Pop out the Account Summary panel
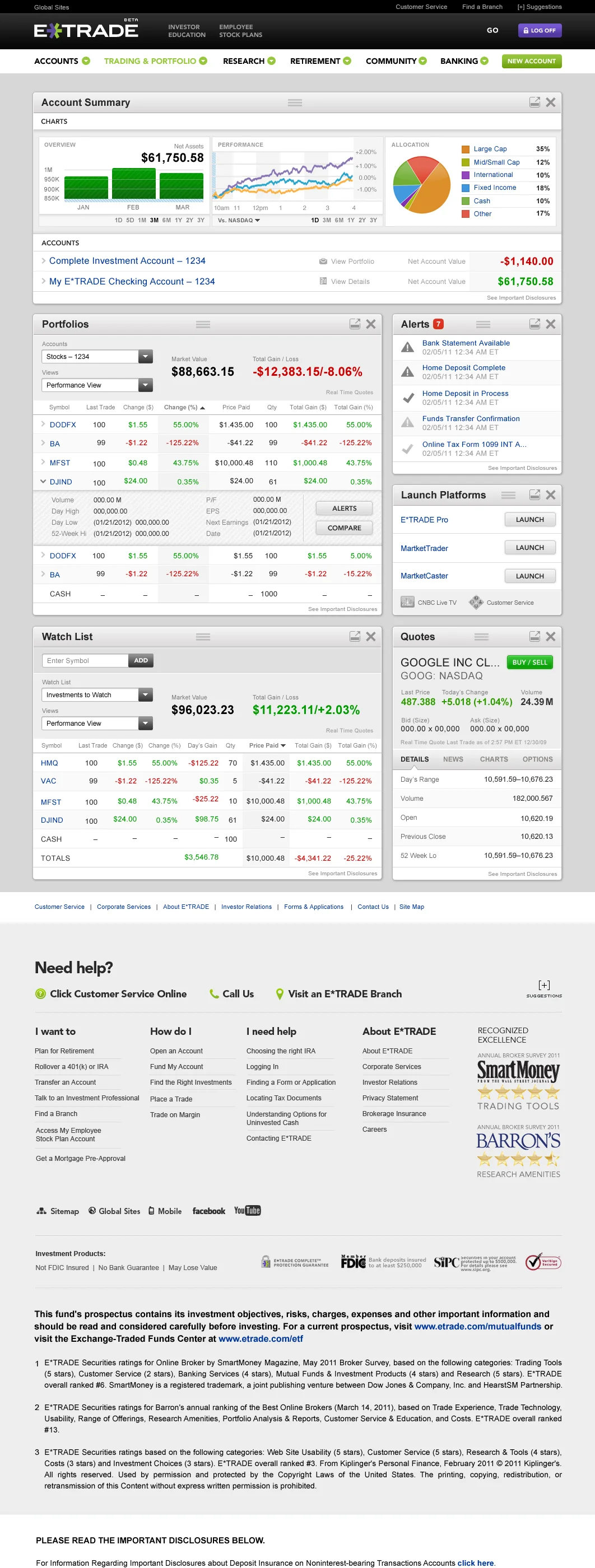This screenshot has height=1568, width=595. point(534,102)
